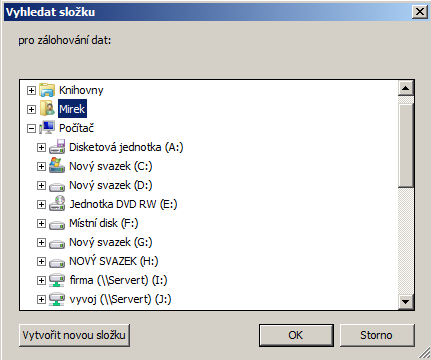Click the NOVÝ SVAZEK H: drive icon

click(57, 263)
